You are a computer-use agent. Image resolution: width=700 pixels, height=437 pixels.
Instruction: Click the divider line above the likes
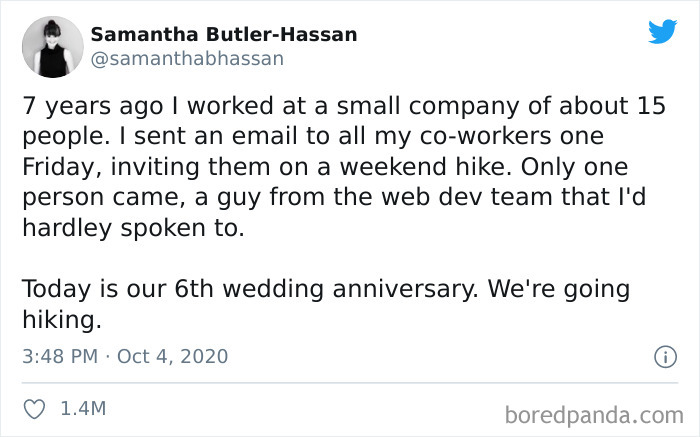pyautogui.click(x=350, y=383)
